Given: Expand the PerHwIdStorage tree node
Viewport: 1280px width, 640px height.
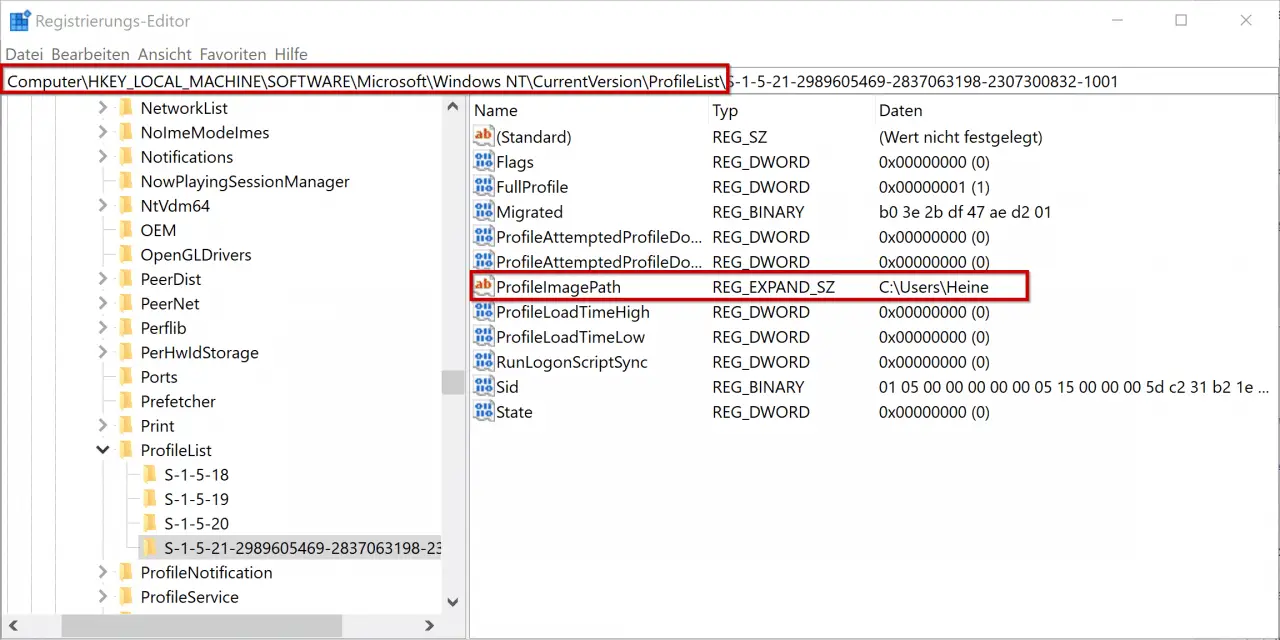Looking at the screenshot, I should tap(102, 353).
